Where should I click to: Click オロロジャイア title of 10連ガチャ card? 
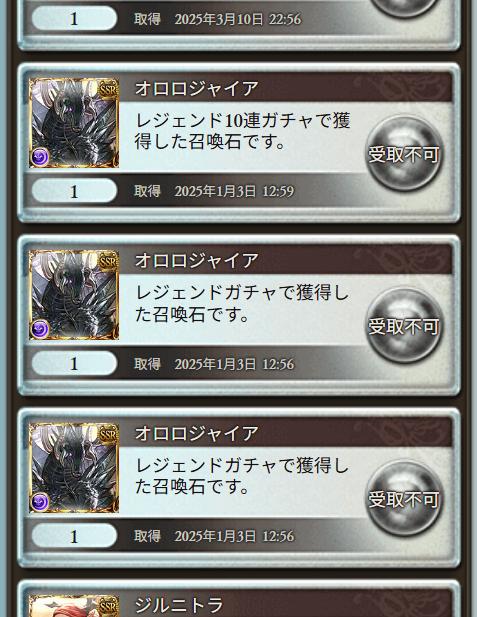pos(196,88)
